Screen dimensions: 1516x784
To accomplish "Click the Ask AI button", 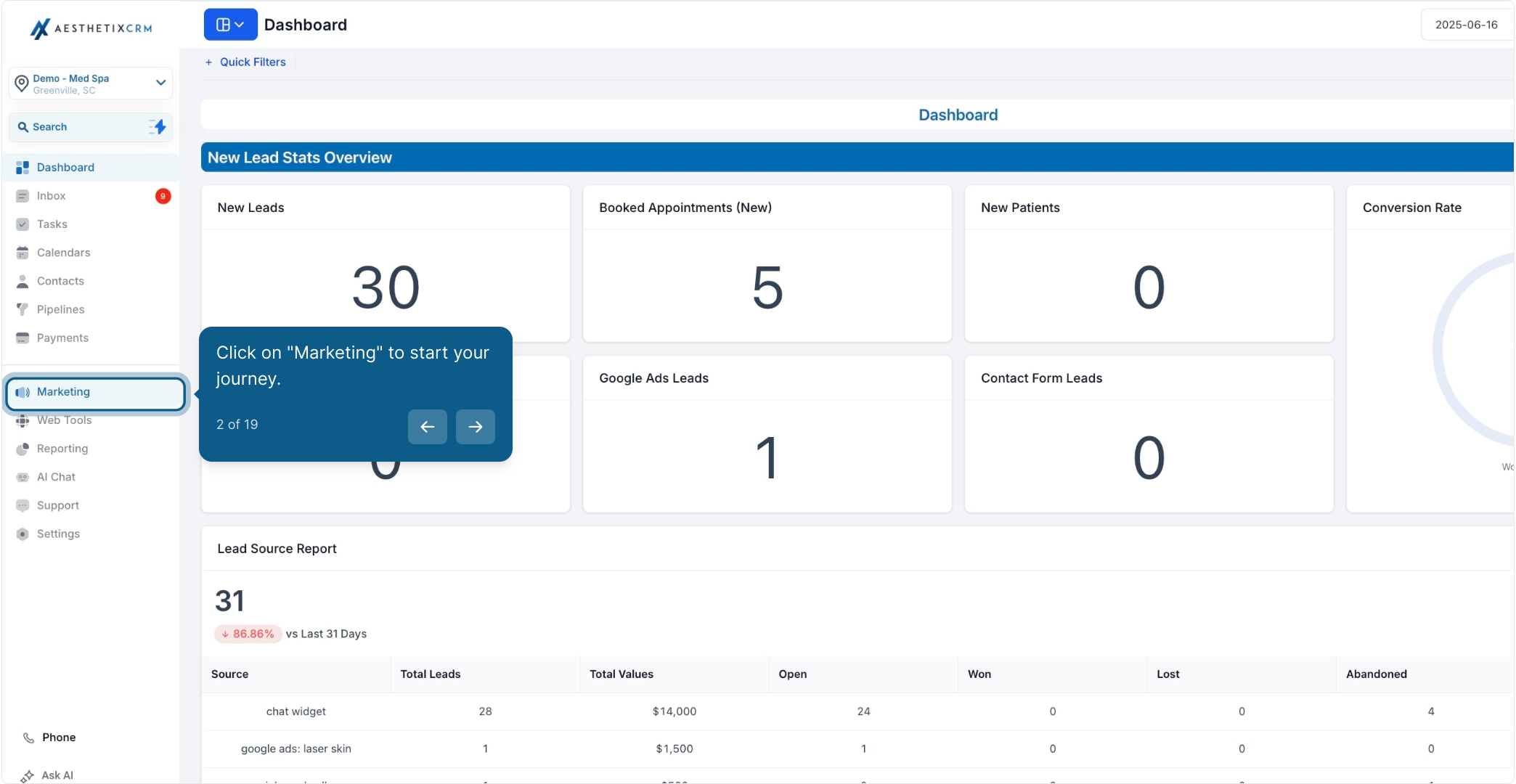I will tap(47, 775).
